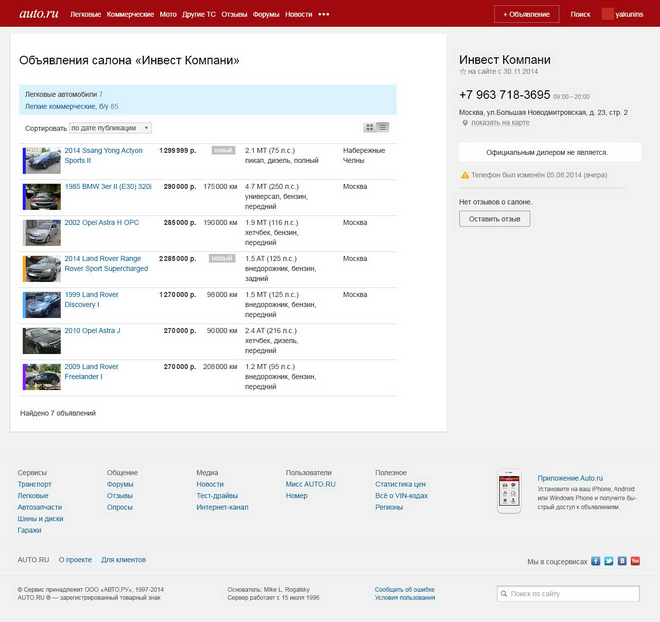Click the 1985 BMW 3er thumbnail

pos(42,197)
